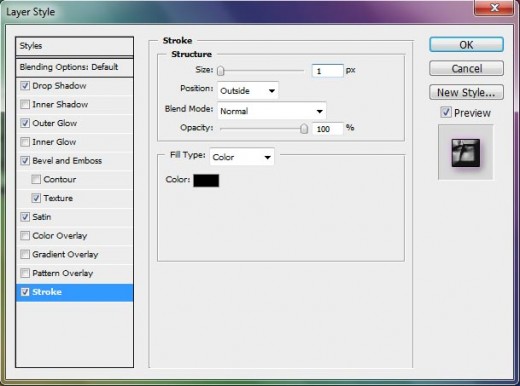Click the New Style... button
The width and height of the screenshot is (520, 386).
(466, 92)
